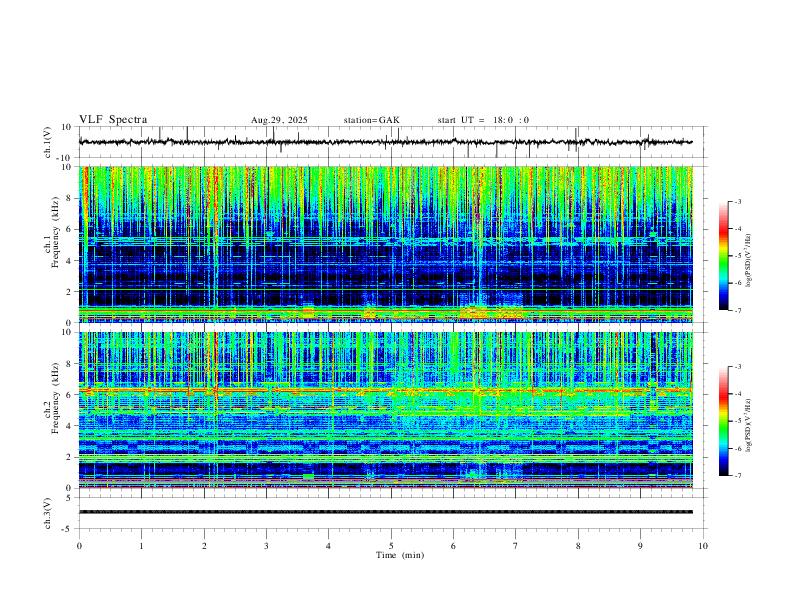Viewport: 792px width, 612px height.
Task: Click the time axis tick label "6"
Action: point(454,546)
